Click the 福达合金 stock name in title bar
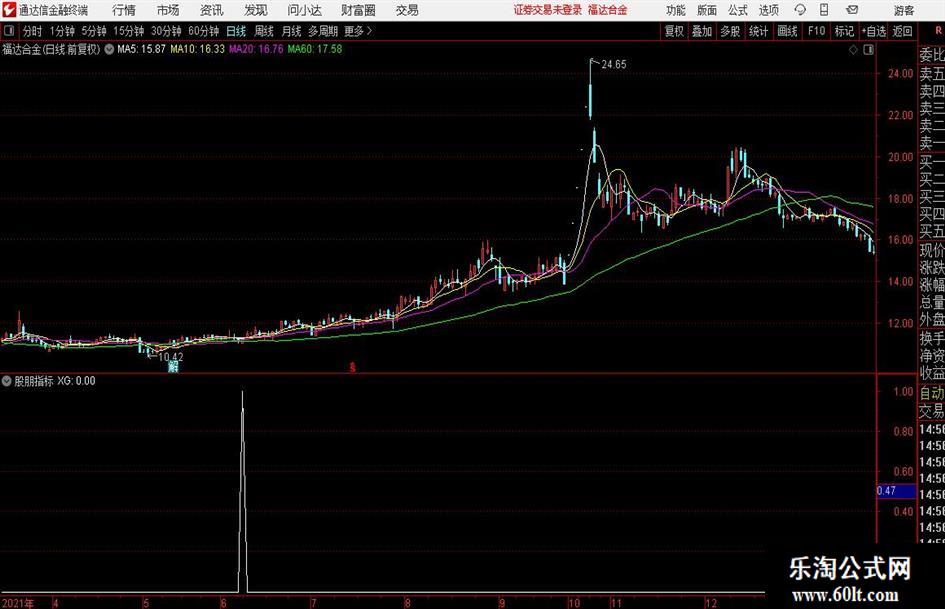Image resolution: width=945 pixels, height=609 pixels. [608, 10]
